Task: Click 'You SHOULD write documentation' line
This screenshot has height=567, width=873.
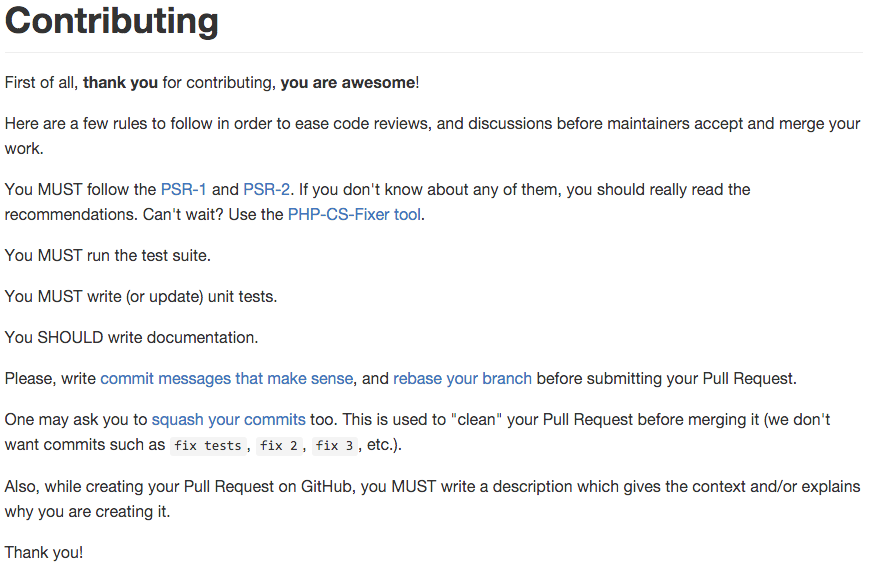Action: 131,338
